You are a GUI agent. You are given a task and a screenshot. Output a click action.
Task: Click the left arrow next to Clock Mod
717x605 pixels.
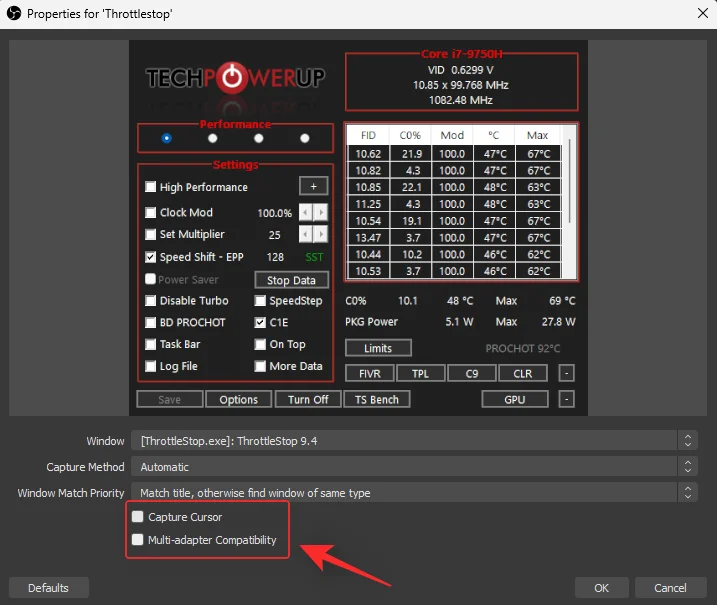(306, 212)
